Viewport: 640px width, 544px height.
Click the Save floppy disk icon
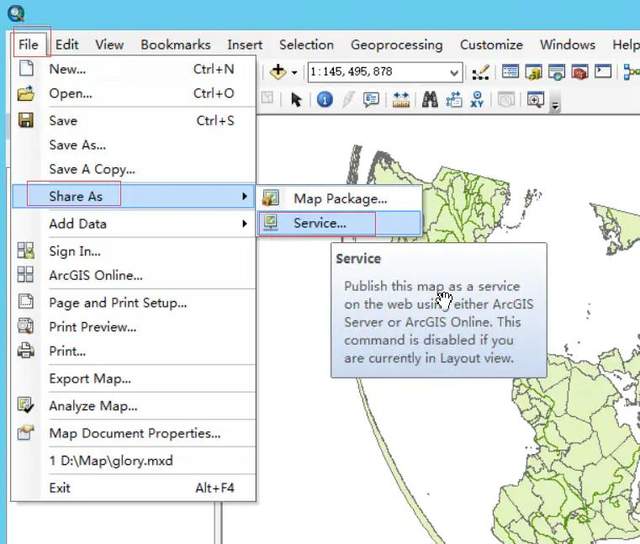pos(26,120)
